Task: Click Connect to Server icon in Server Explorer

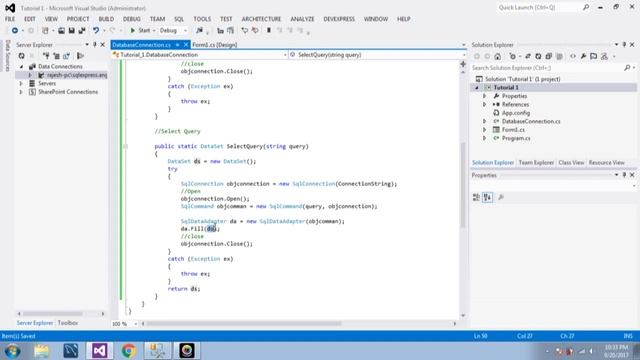Action: (x=56, y=56)
